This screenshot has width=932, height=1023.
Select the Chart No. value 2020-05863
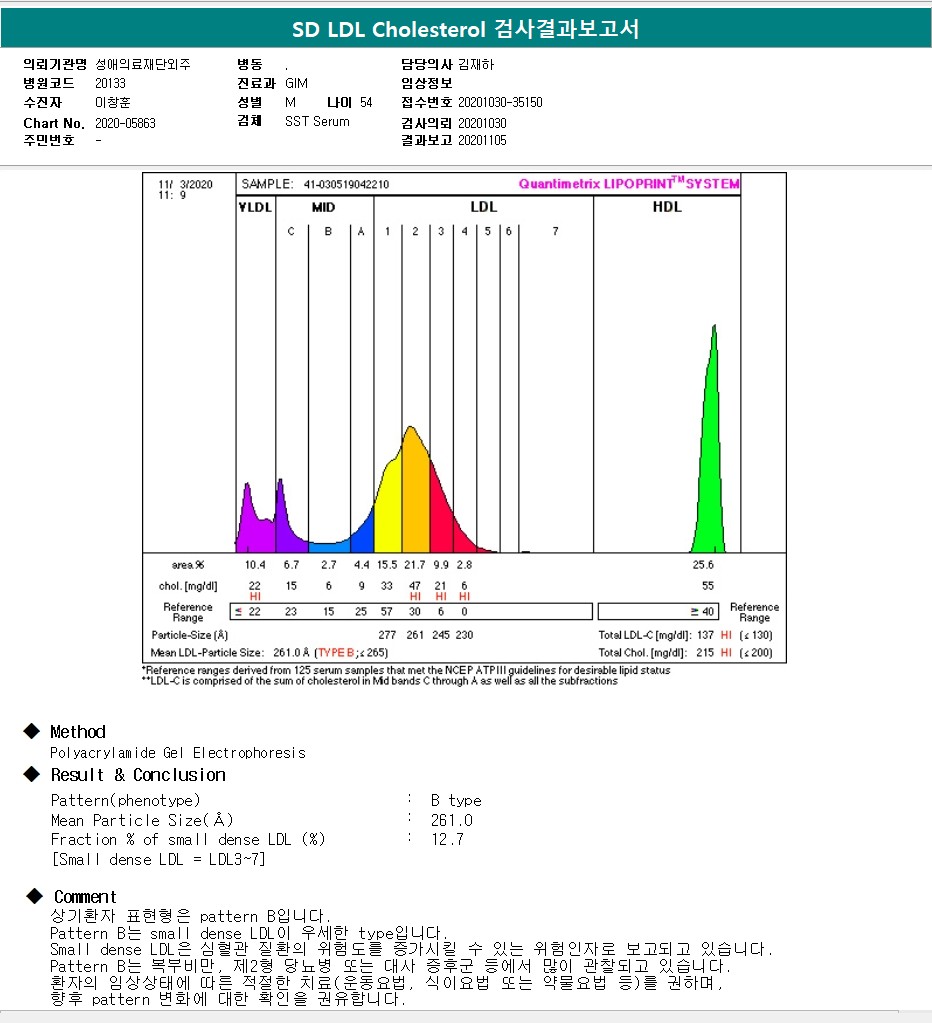[x=125, y=123]
